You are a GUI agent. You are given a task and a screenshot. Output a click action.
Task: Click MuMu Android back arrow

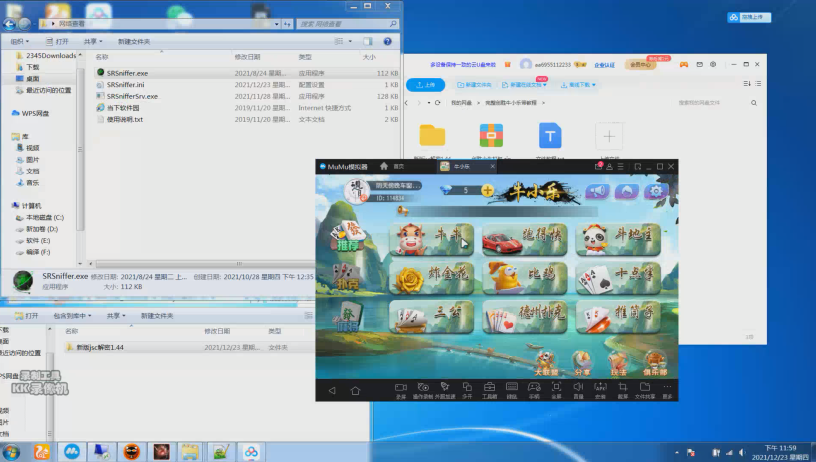pos(332,390)
